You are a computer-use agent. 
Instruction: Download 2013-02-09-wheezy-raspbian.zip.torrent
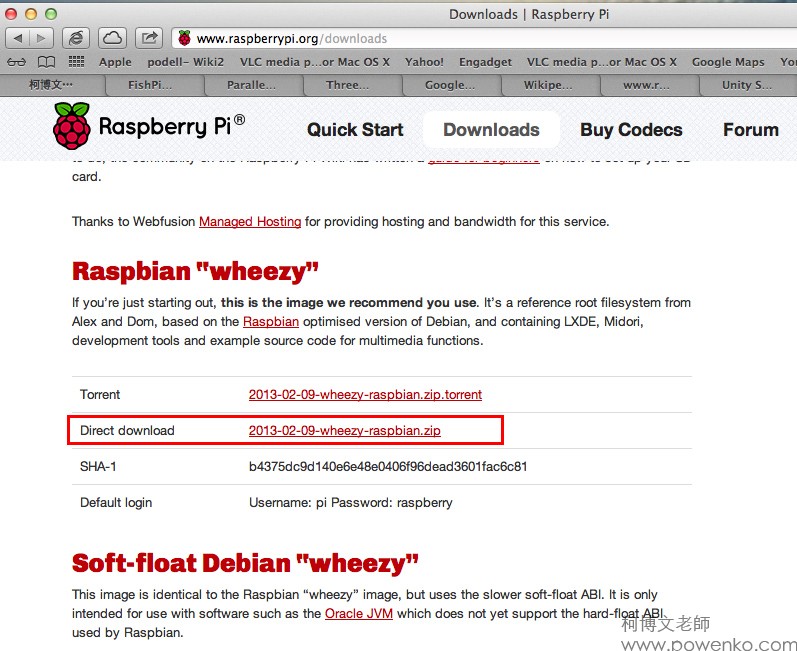365,394
